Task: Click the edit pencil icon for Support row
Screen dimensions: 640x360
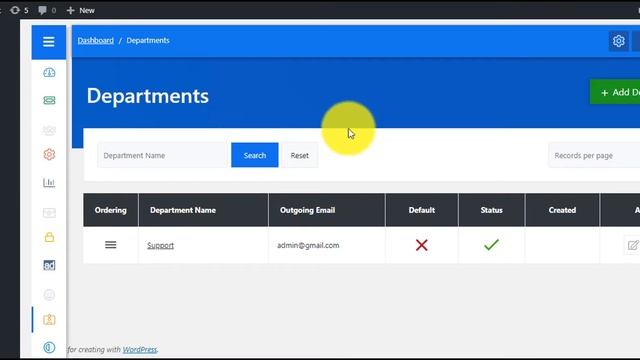Action: coord(633,245)
